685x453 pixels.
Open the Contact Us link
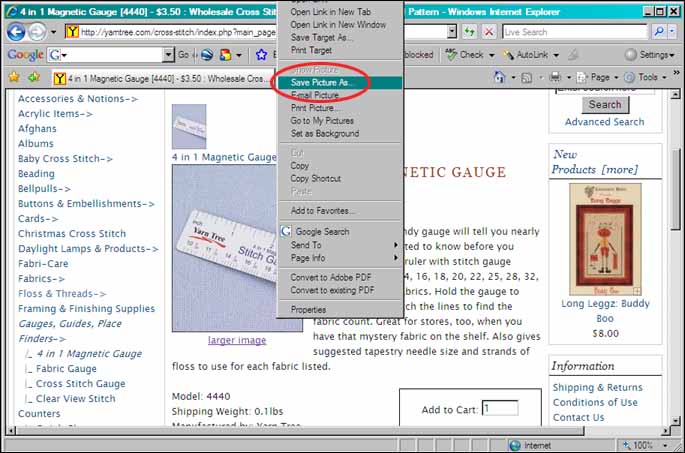coord(578,417)
